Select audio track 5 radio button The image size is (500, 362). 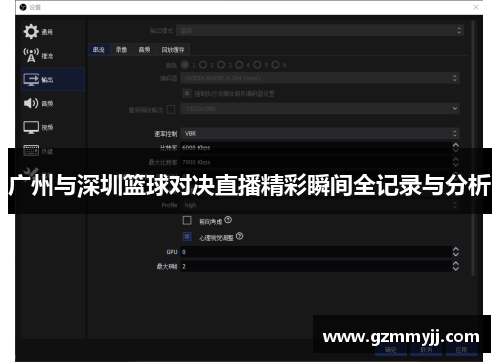click(x=257, y=65)
